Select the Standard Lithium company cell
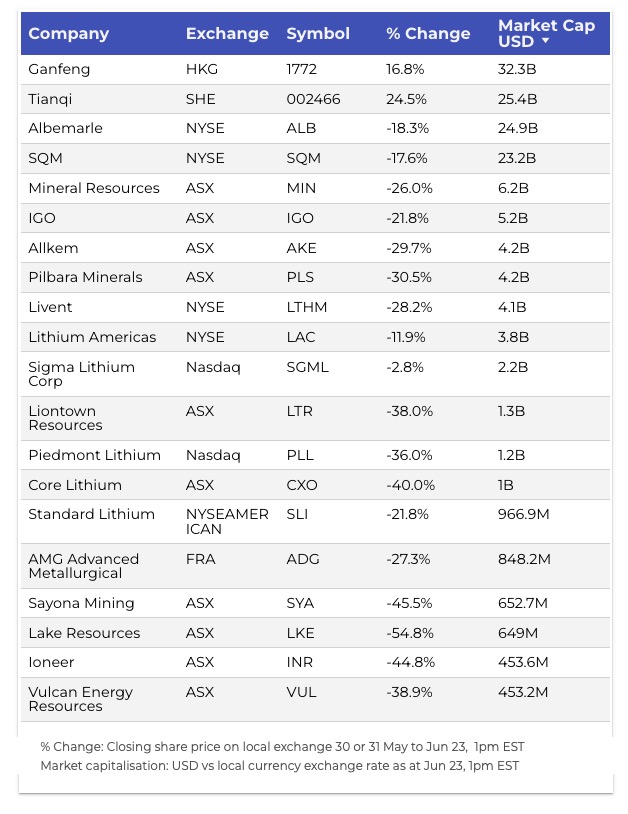 (92, 514)
